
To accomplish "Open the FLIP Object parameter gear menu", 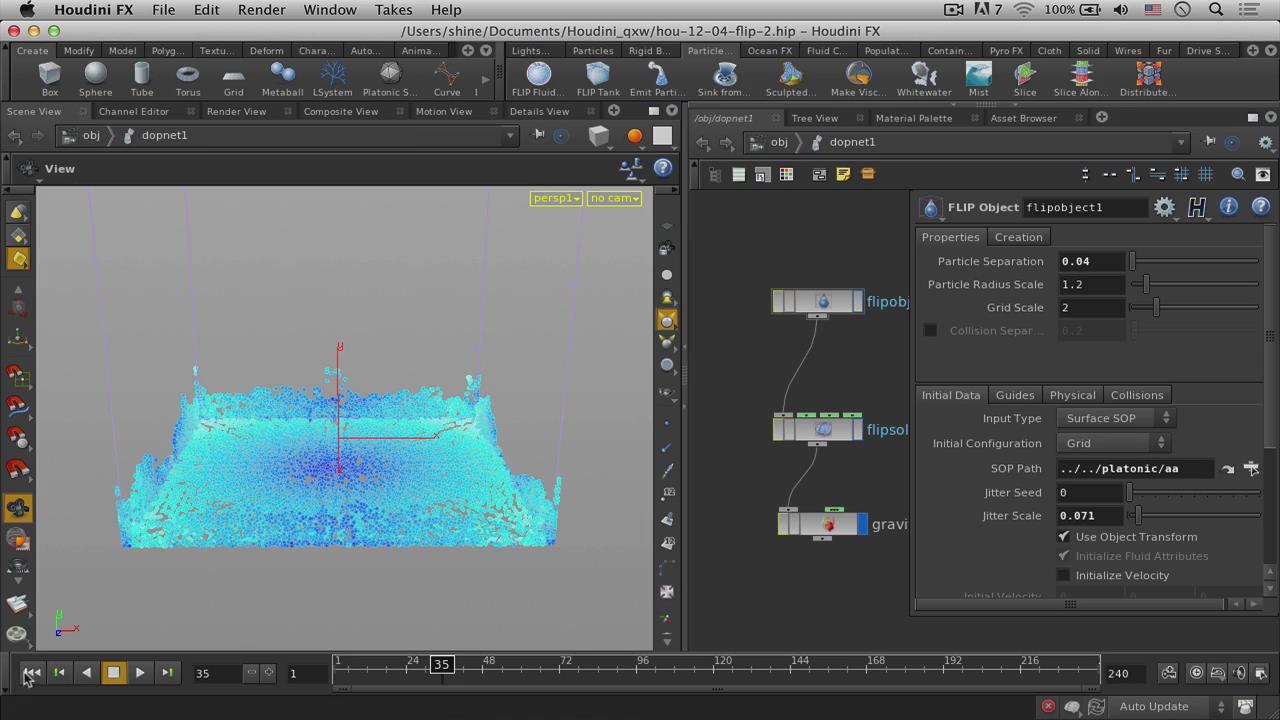I will point(1164,207).
